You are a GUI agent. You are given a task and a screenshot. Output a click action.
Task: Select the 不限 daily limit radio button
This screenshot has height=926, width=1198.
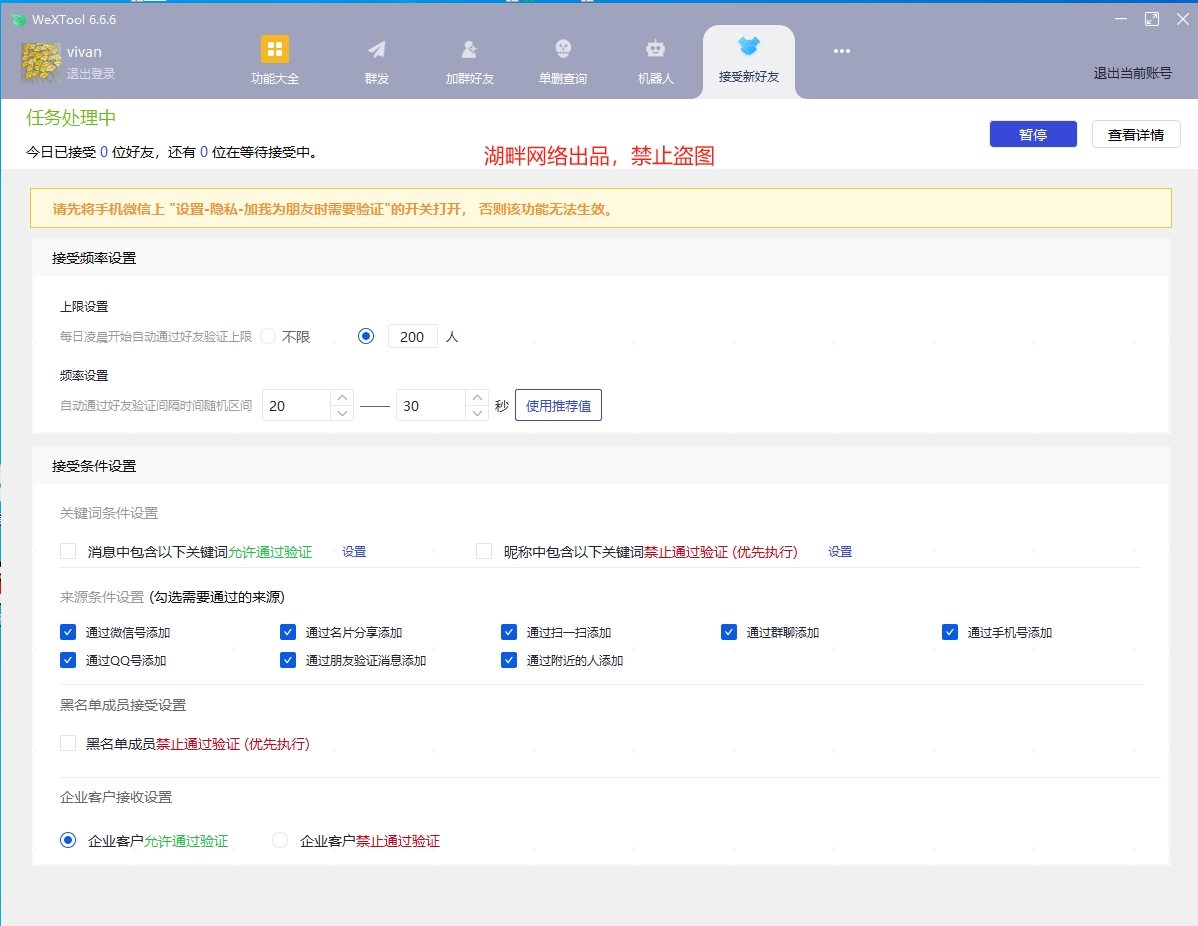point(267,336)
